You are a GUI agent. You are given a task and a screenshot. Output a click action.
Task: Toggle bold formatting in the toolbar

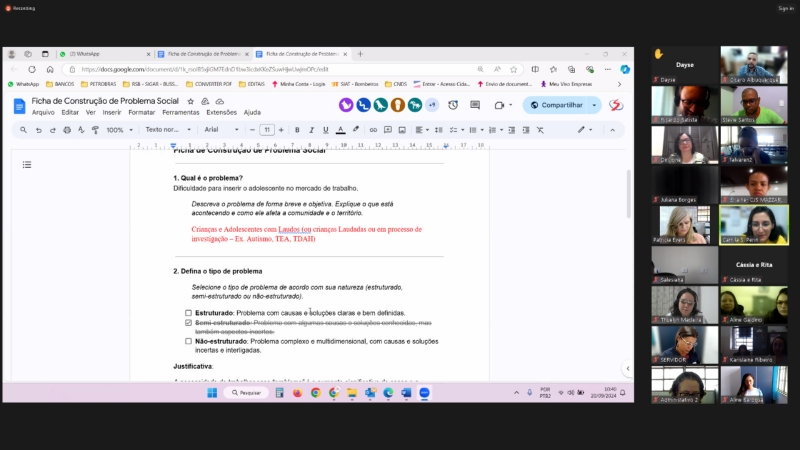coord(298,130)
